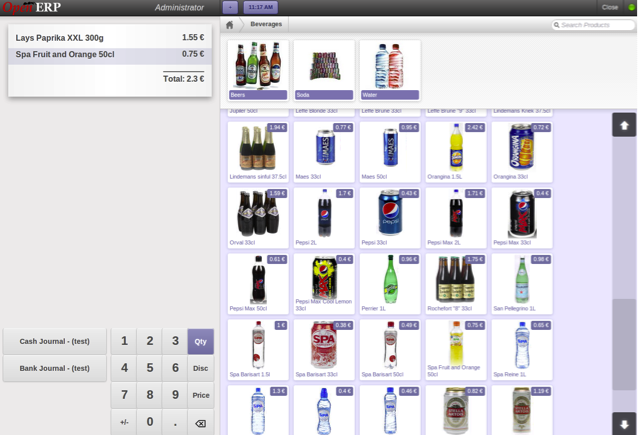Click numpad digit 6
Screen dimensions: 638x435
click(x=175, y=368)
